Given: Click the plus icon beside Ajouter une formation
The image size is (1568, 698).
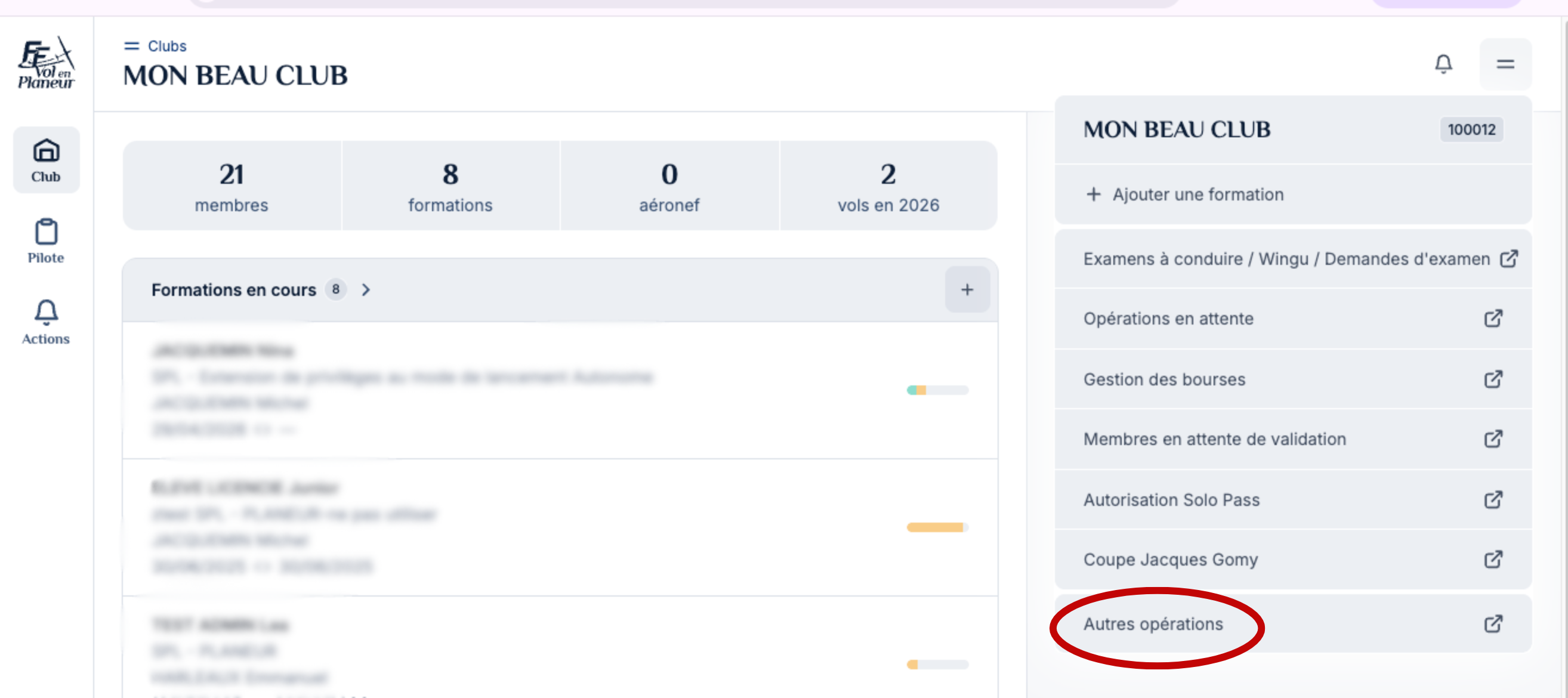Looking at the screenshot, I should [x=1094, y=194].
